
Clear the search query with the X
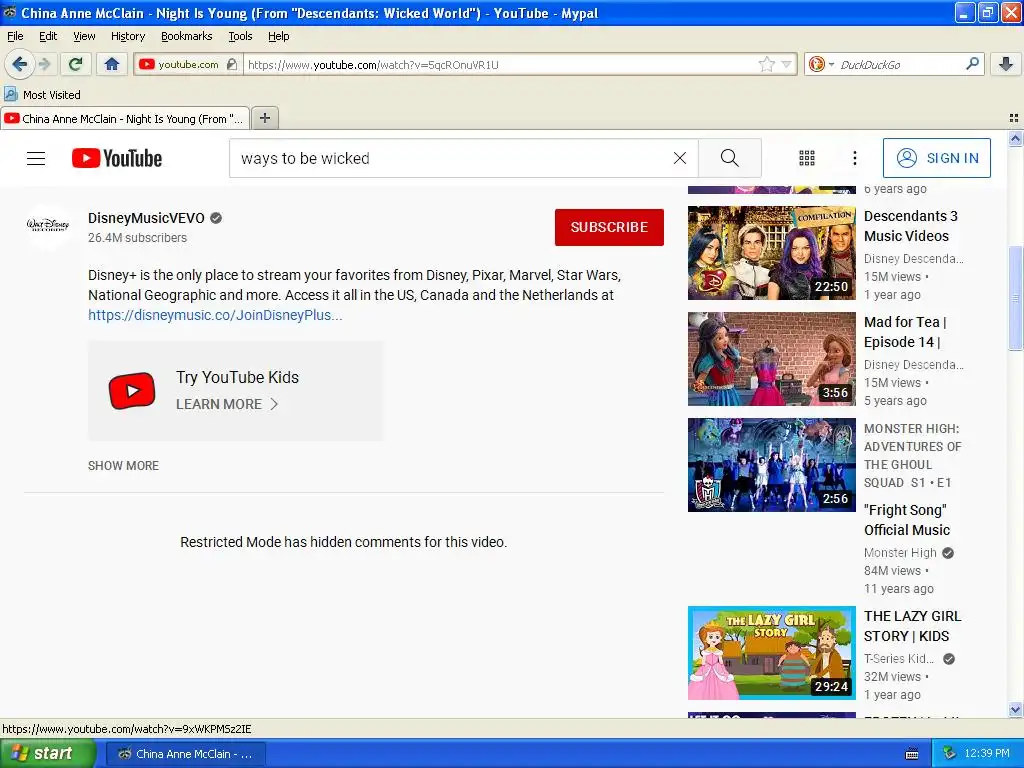pos(680,158)
